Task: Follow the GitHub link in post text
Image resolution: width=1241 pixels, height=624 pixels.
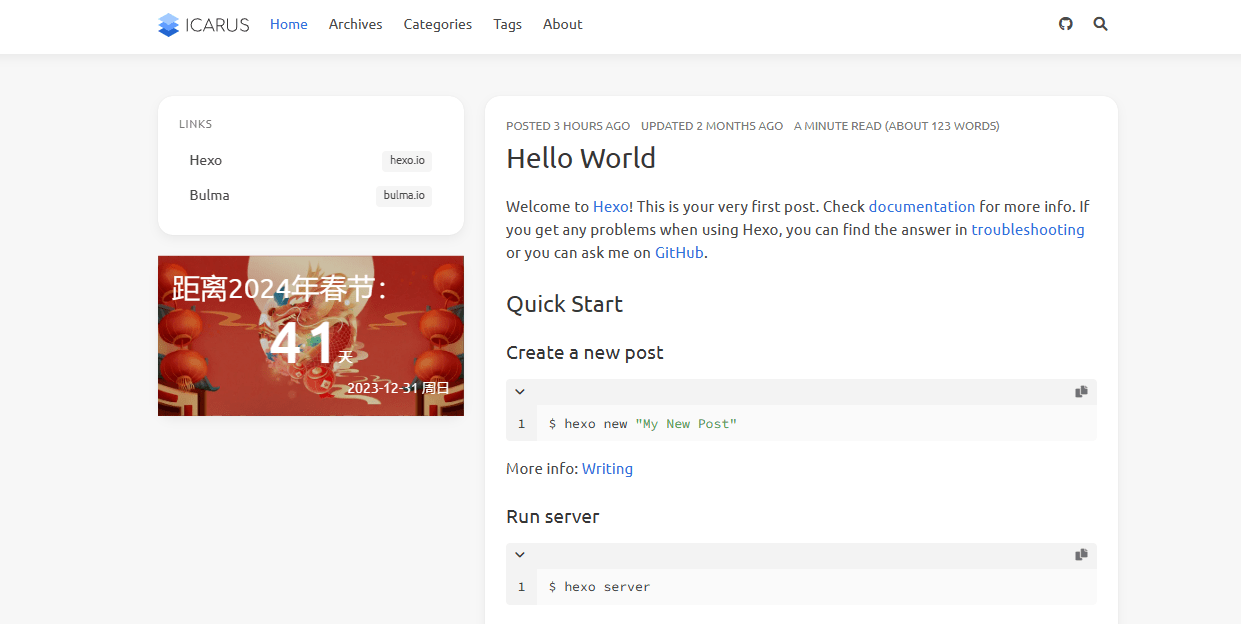Action: [679, 253]
